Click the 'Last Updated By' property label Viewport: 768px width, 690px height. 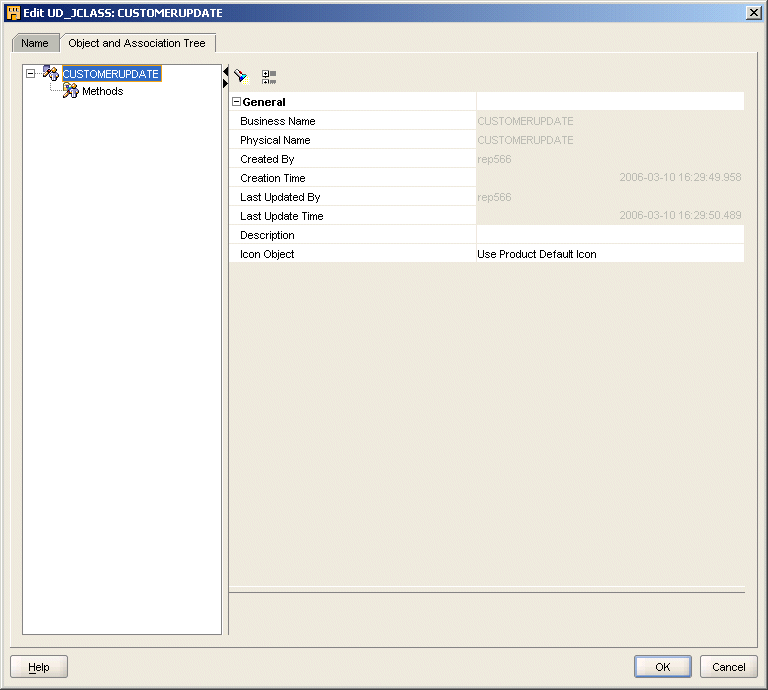pos(280,197)
